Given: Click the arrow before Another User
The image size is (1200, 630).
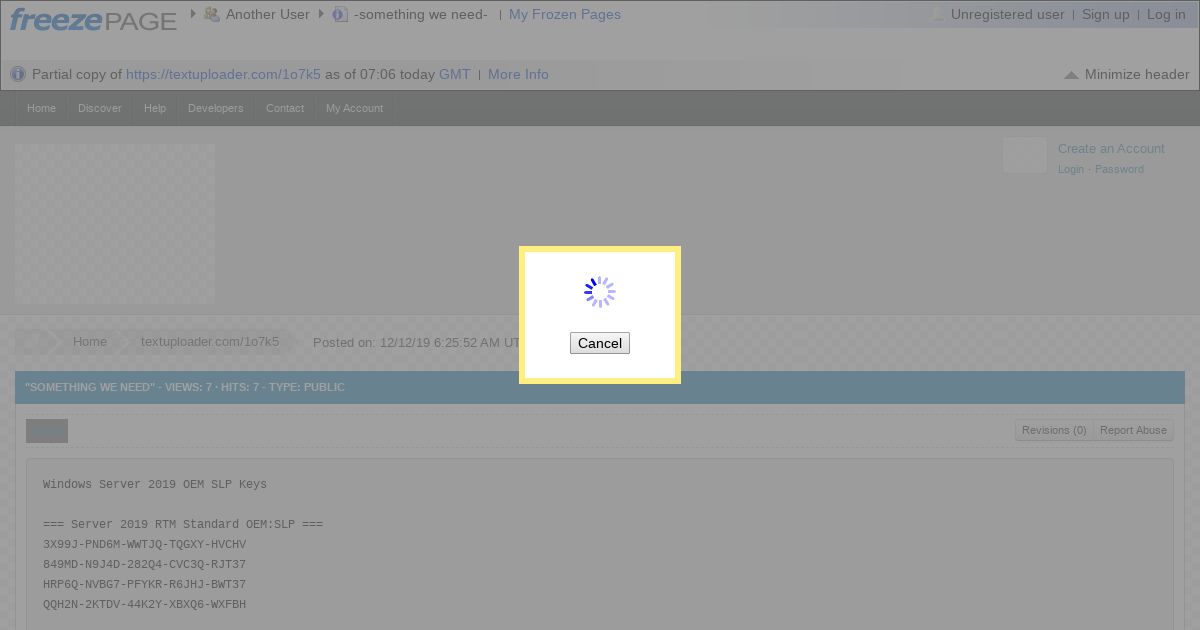Looking at the screenshot, I should pos(193,14).
